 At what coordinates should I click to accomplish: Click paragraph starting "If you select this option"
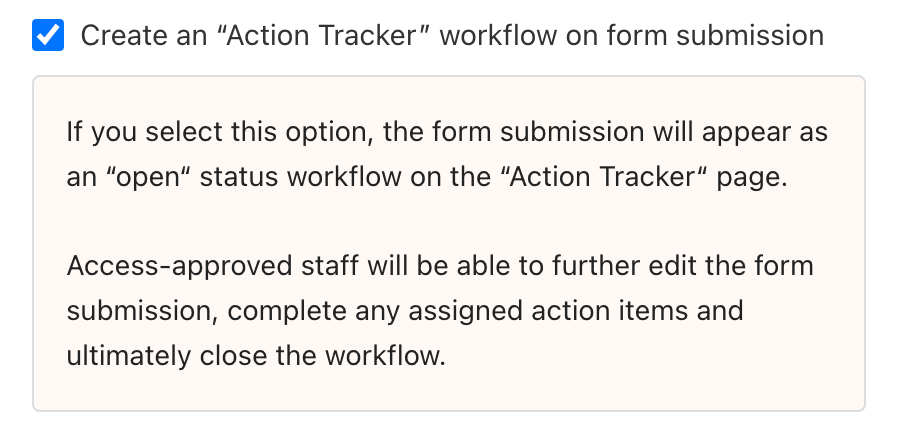coord(447,154)
